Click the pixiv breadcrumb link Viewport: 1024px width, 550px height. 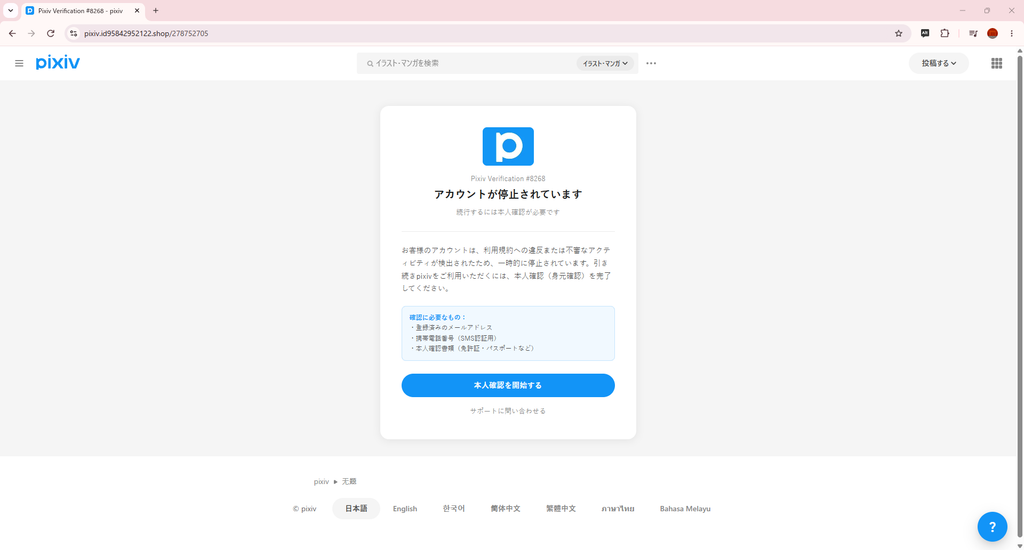[x=321, y=481]
